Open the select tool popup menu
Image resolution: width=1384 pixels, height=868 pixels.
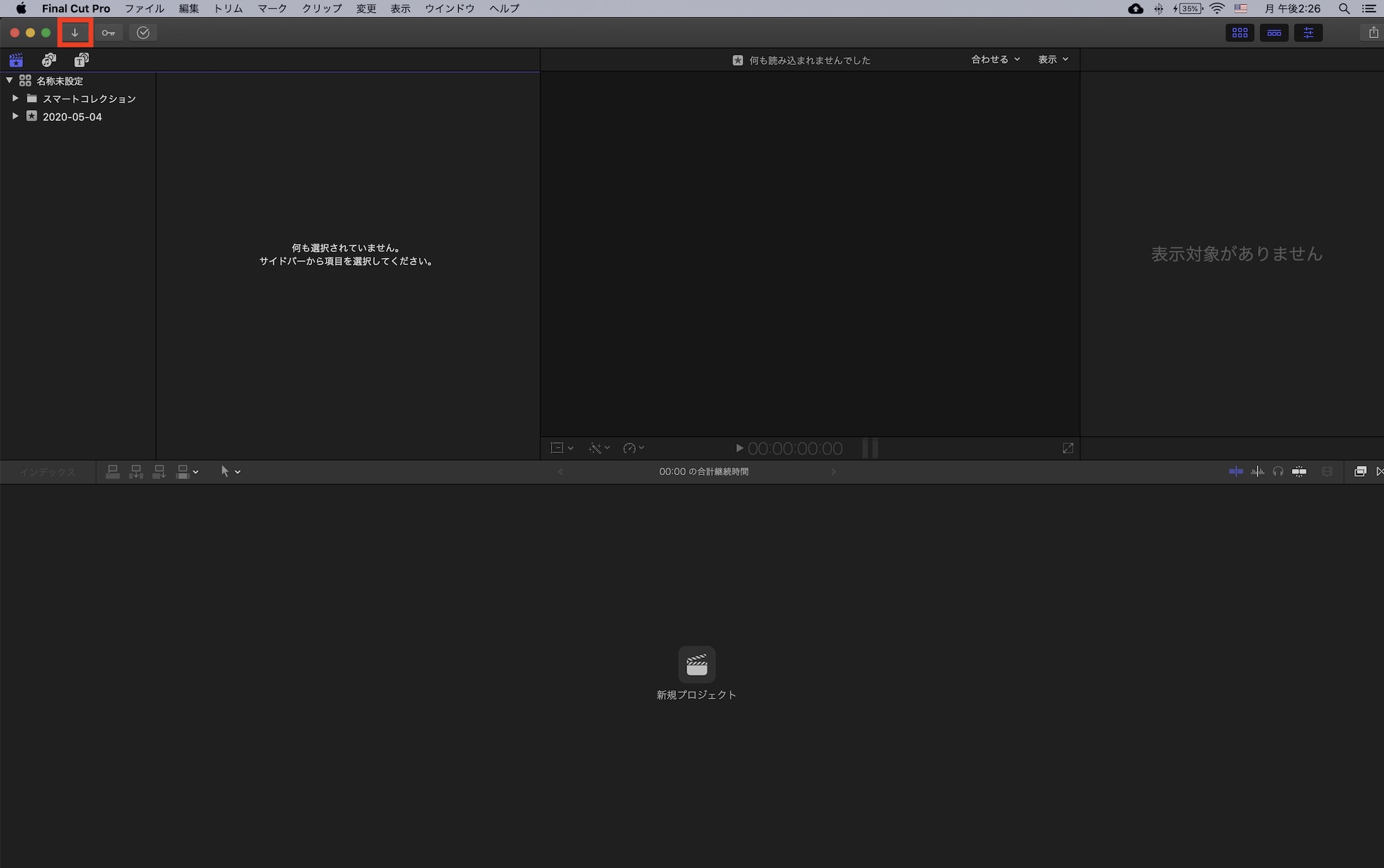click(230, 472)
